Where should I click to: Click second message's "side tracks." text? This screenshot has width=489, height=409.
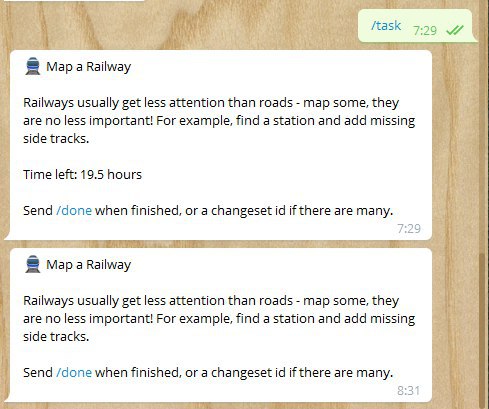coord(56,337)
